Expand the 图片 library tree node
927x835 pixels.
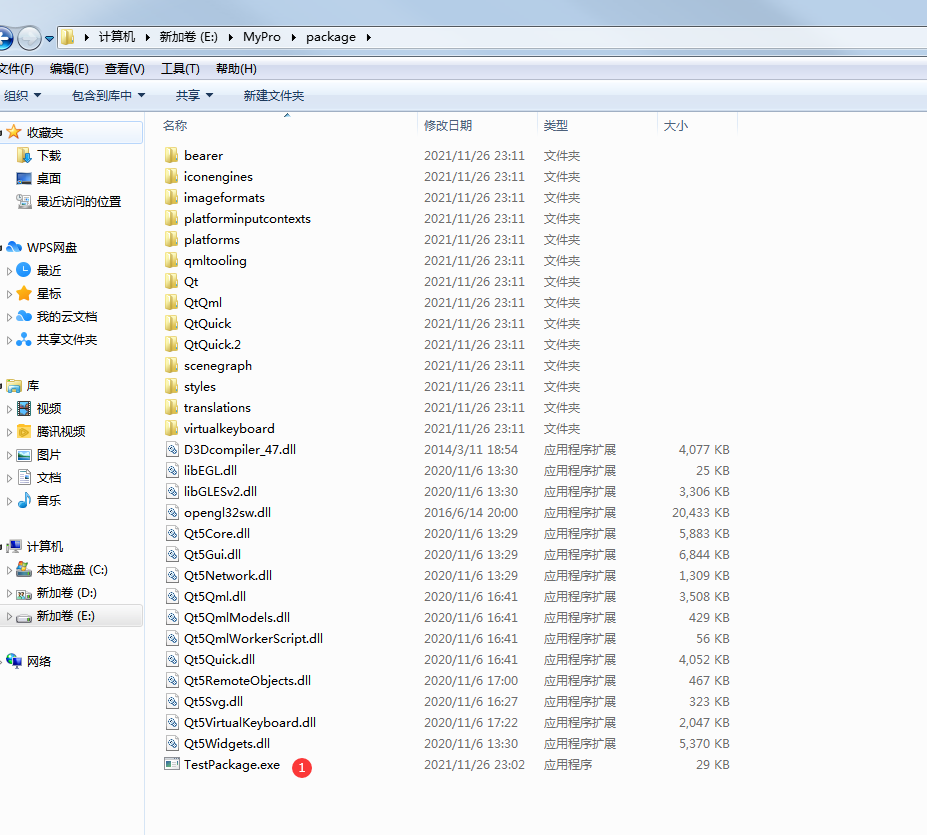click(9, 455)
